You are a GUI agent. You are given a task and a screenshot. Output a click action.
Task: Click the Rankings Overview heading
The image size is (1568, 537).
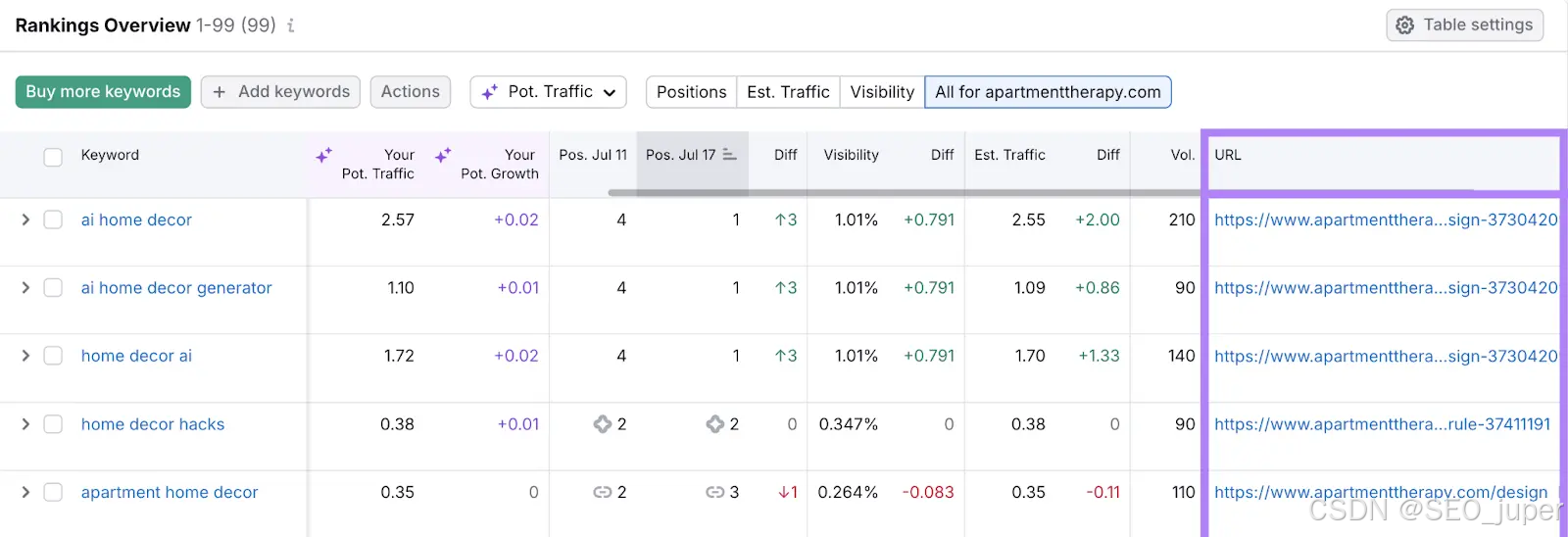click(103, 25)
